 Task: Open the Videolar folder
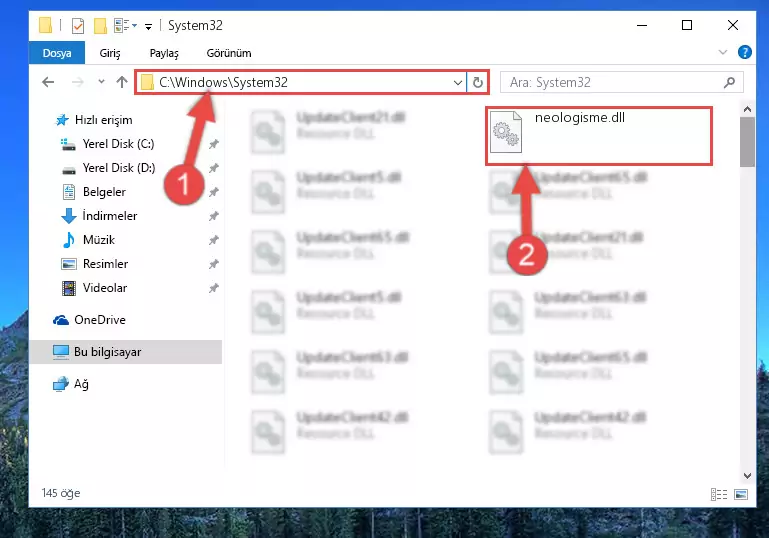pyautogui.click(x=105, y=288)
